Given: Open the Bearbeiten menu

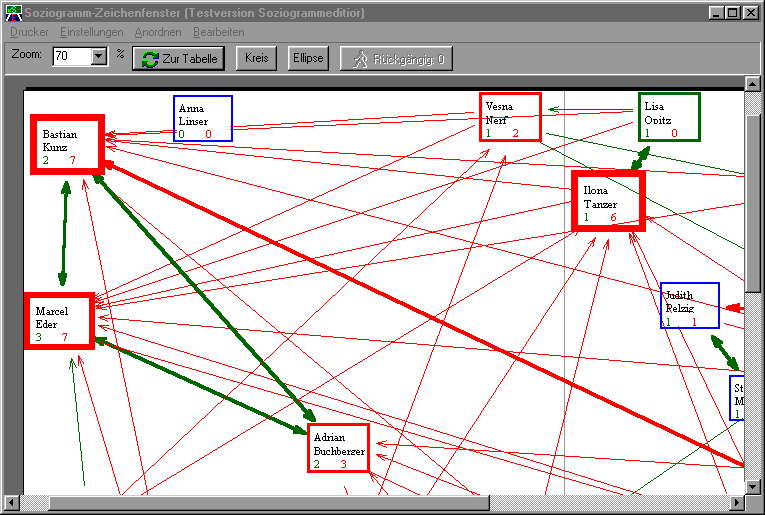Looking at the screenshot, I should pyautogui.click(x=218, y=32).
